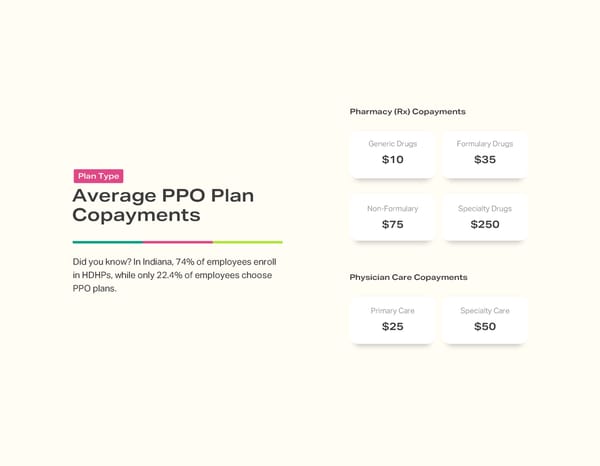Select the $250 copayment amount
The width and height of the screenshot is (600, 466).
point(485,225)
